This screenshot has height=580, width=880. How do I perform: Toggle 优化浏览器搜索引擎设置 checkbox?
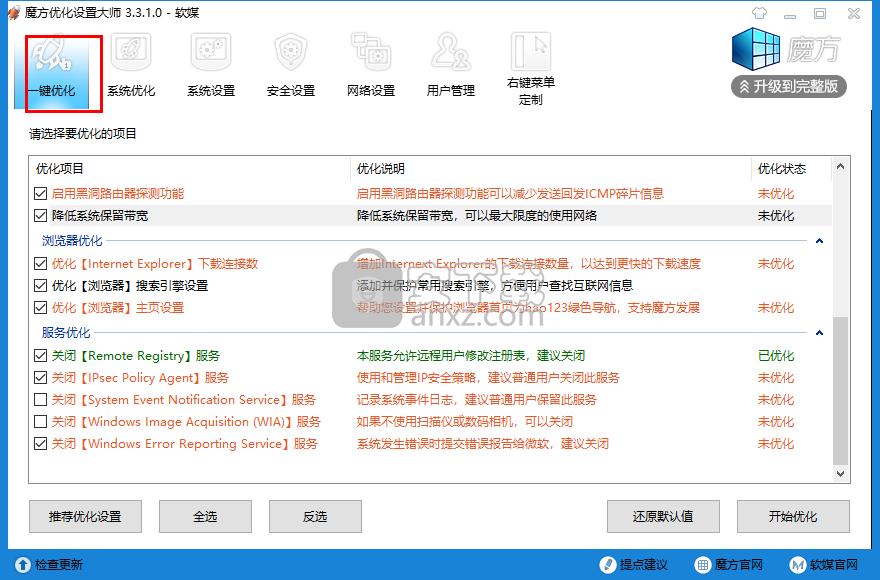tap(40, 286)
